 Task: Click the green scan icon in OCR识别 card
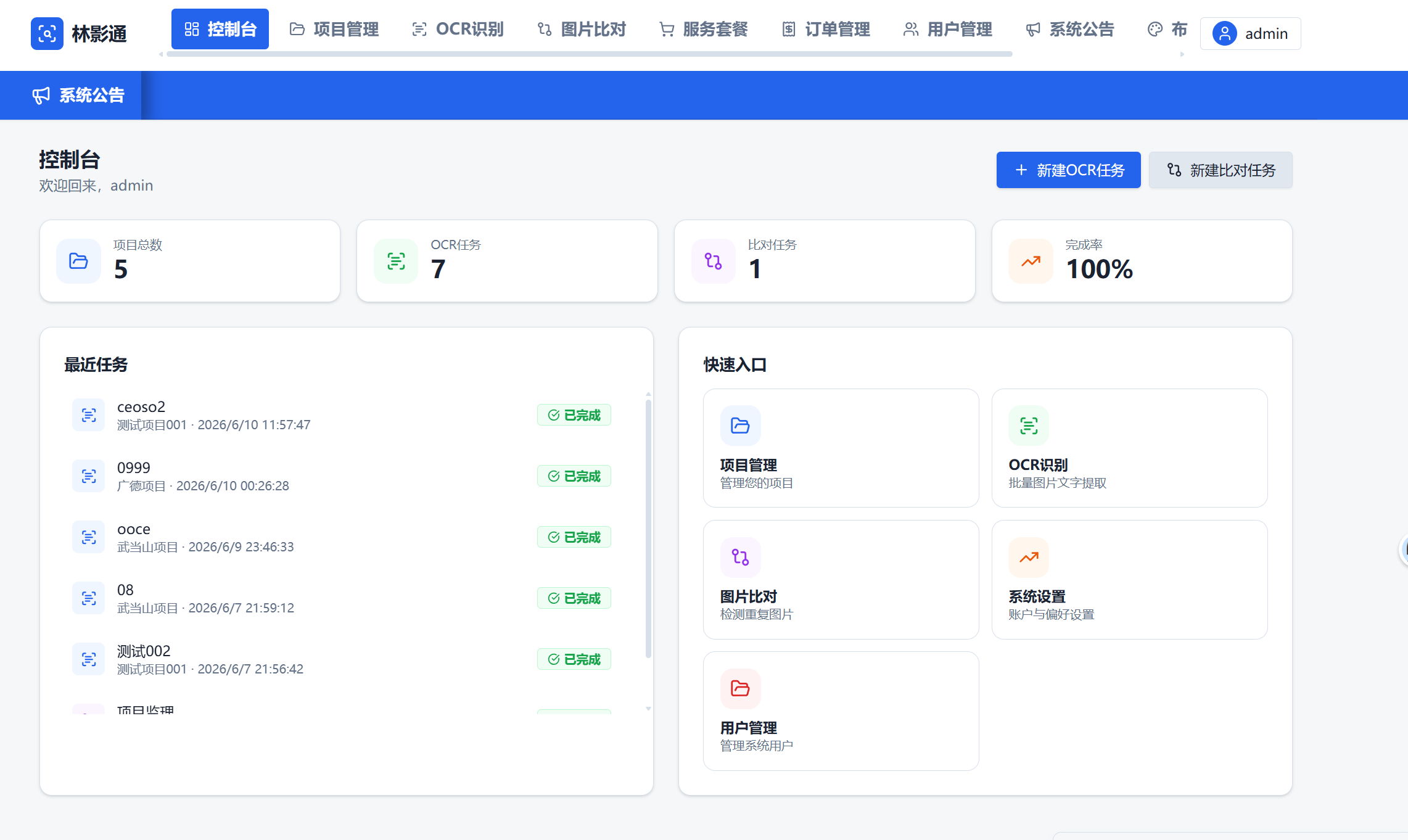click(1029, 426)
